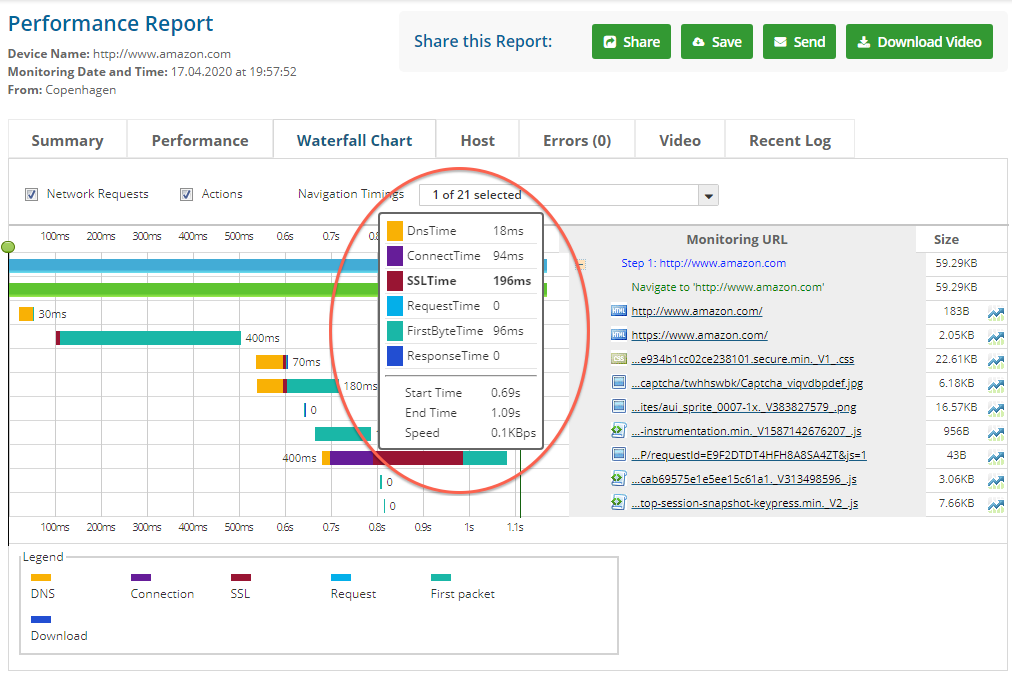
Task: Toggle the Network Requests checkbox
Action: pos(32,194)
